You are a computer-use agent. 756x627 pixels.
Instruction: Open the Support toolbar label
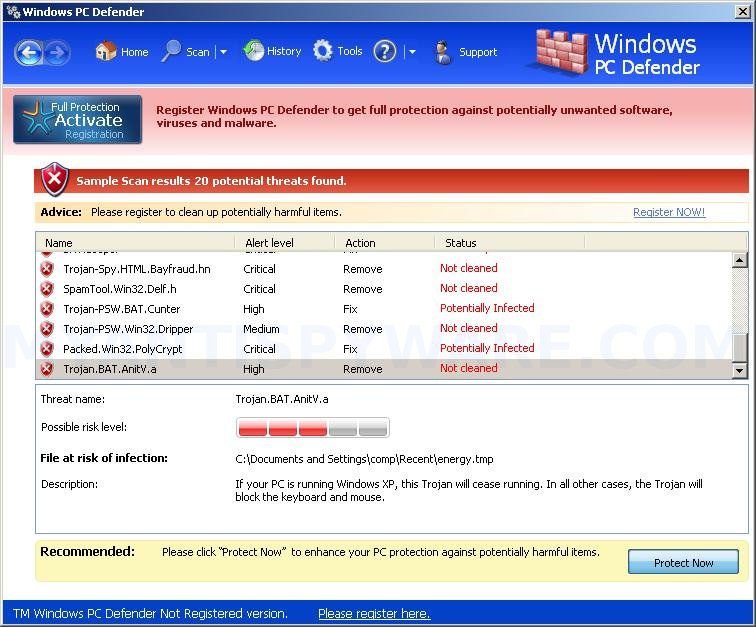pyautogui.click(x=478, y=52)
